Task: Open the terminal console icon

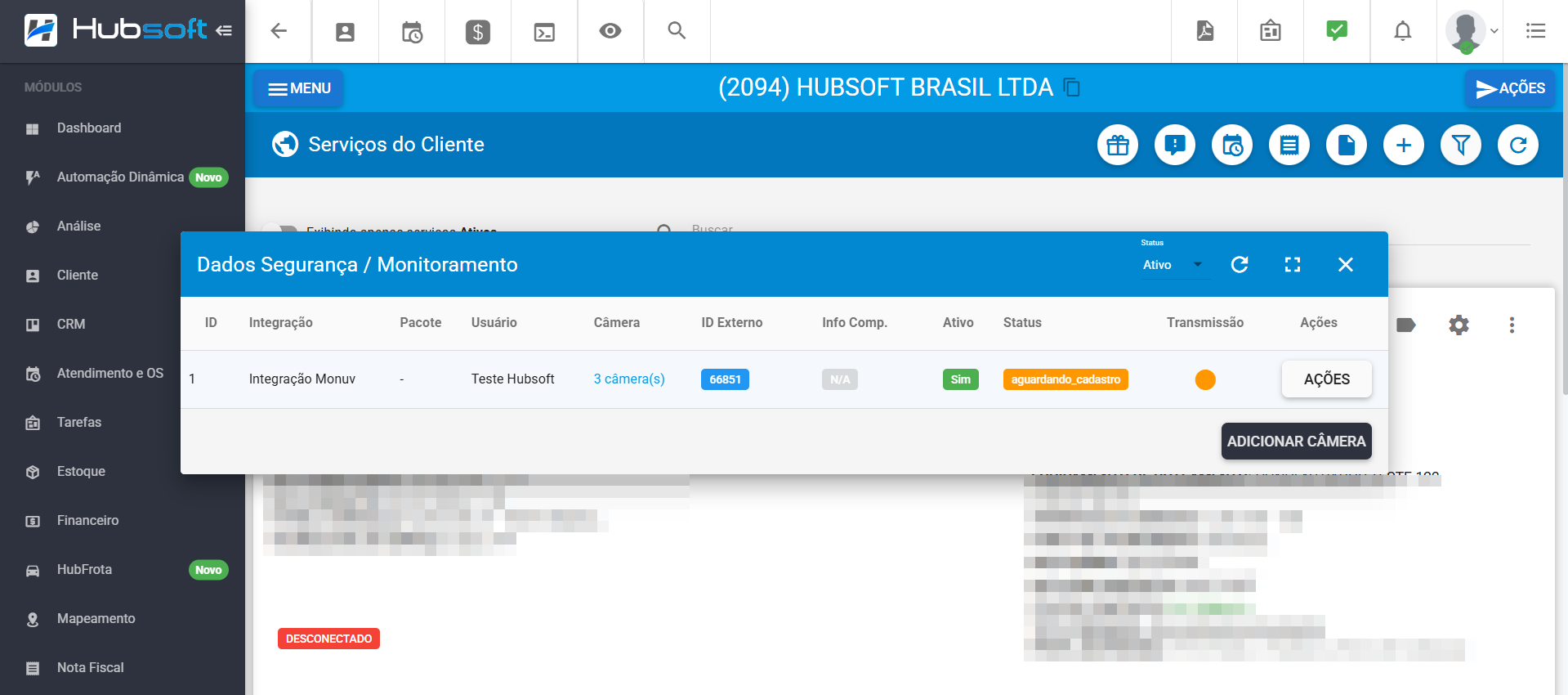Action: 544,32
